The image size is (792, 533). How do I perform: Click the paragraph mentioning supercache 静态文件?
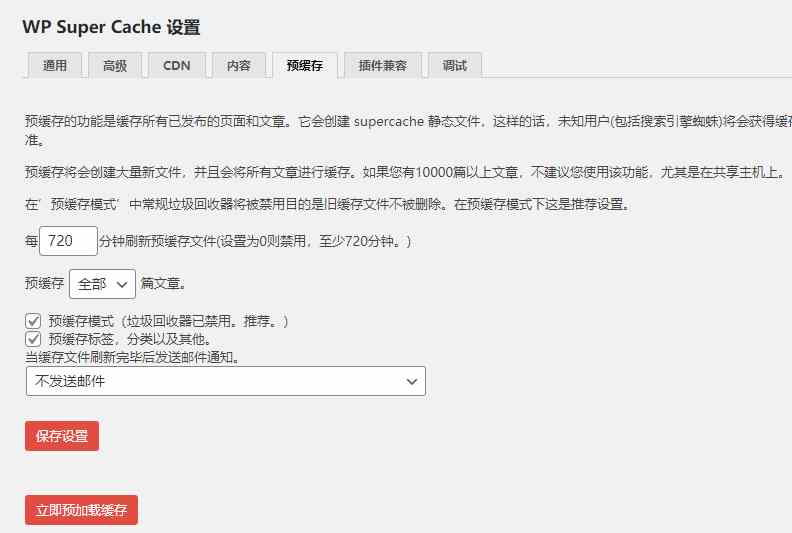(408, 130)
